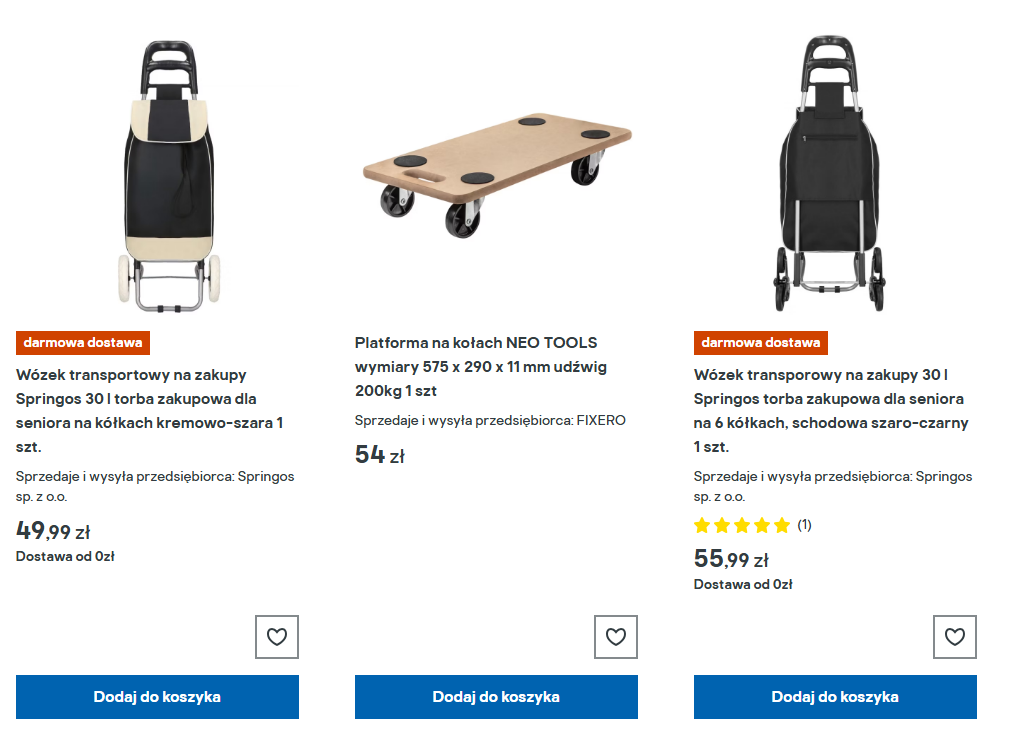View the wooden wheeled platform photo
Screen dimensions: 1020x738
tap(497, 175)
